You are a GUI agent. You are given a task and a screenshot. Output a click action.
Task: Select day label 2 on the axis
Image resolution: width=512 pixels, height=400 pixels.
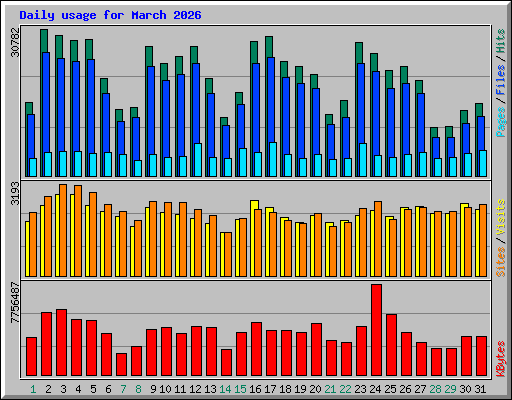point(48,389)
